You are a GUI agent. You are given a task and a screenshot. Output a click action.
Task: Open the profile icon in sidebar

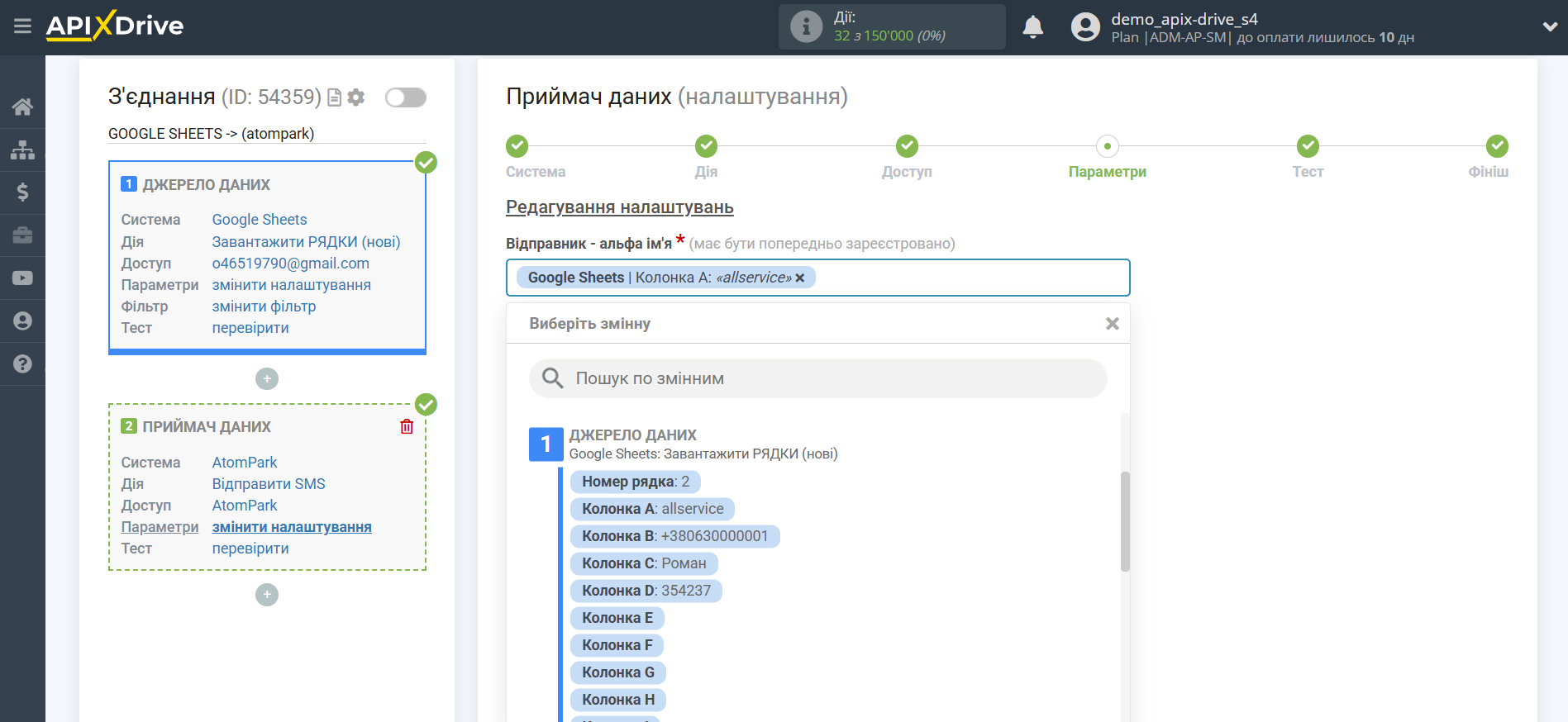[22, 321]
